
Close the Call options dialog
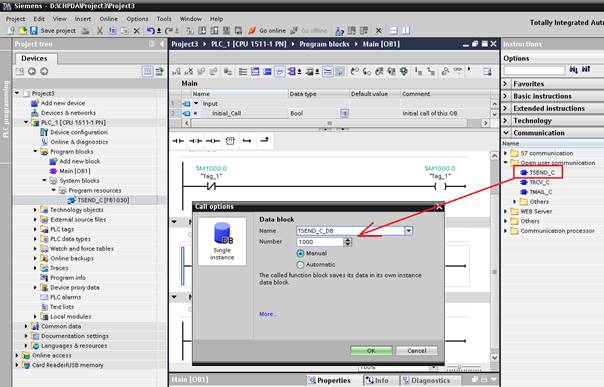(x=439, y=207)
